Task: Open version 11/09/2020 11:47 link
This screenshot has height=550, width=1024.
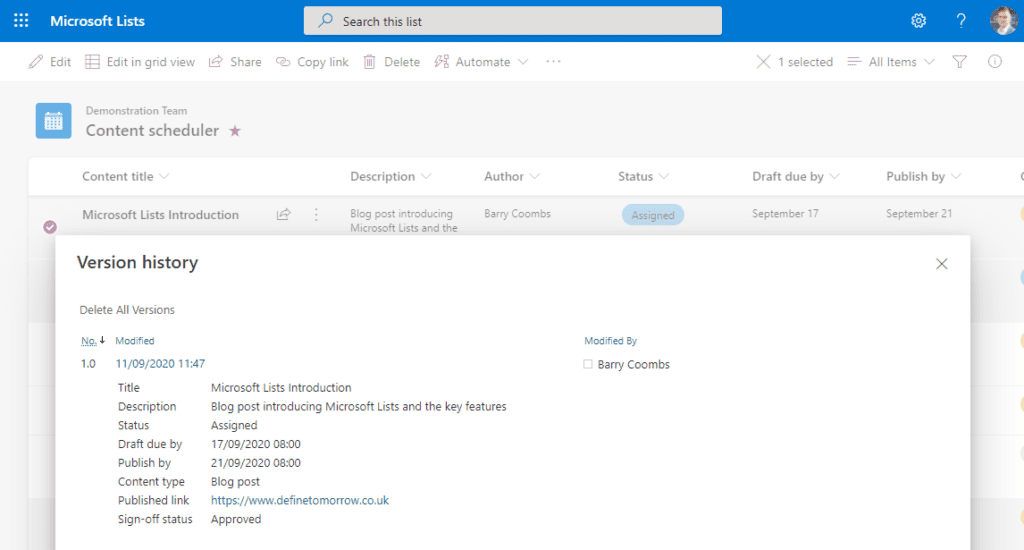Action: [161, 364]
